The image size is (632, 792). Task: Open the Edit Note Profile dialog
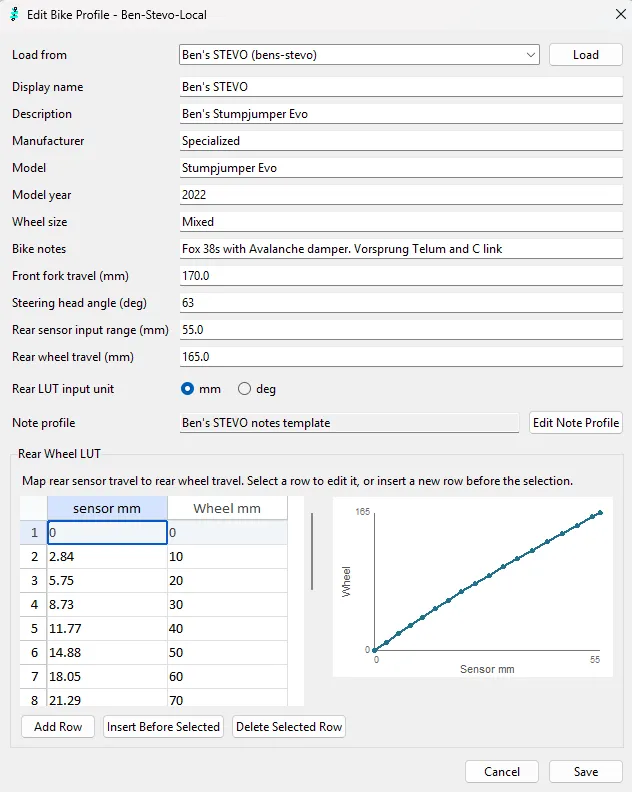point(575,423)
